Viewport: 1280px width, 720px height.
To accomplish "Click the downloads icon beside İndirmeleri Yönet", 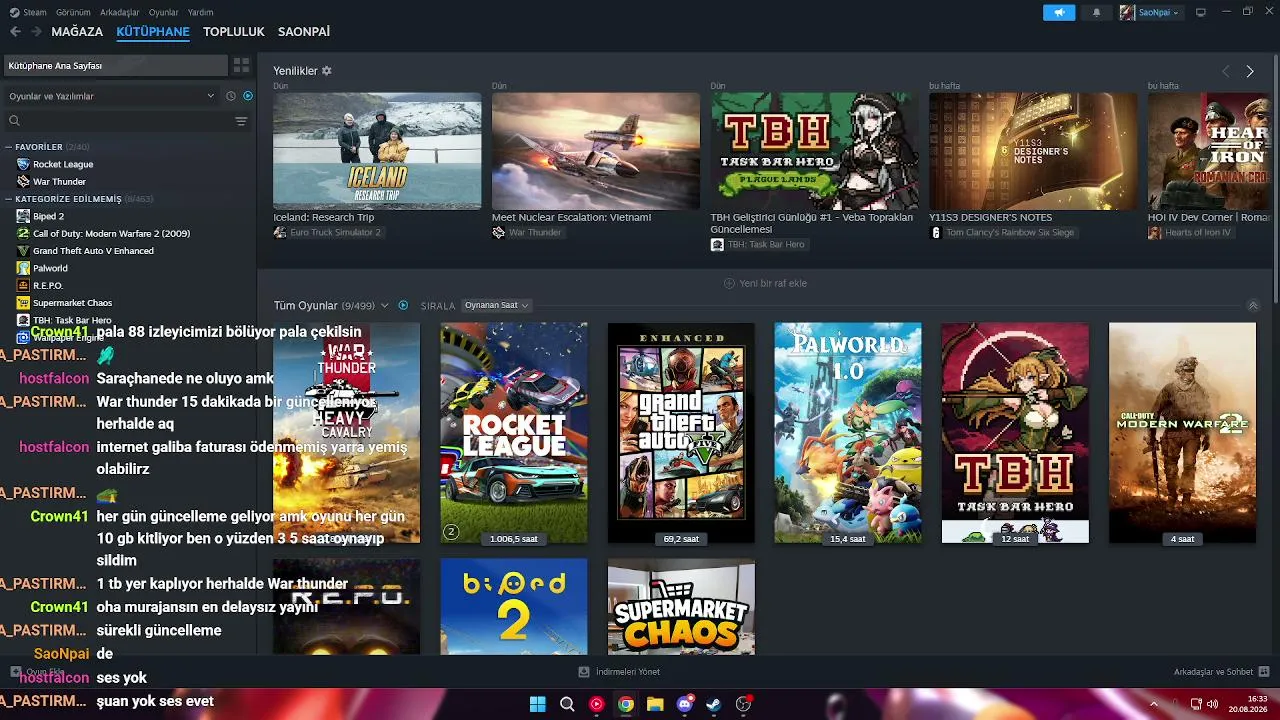I will coord(584,672).
